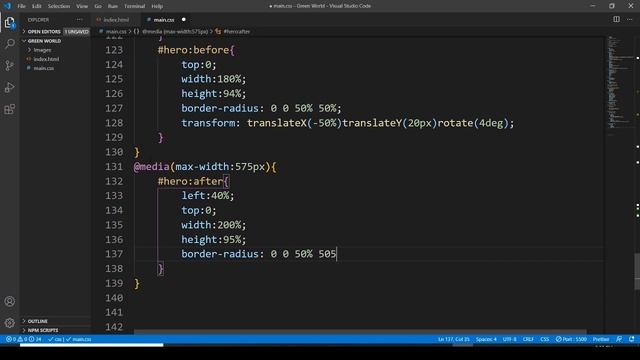Viewport: 640px width, 360px height.
Task: Expand the Open Editors section
Action: (44, 31)
